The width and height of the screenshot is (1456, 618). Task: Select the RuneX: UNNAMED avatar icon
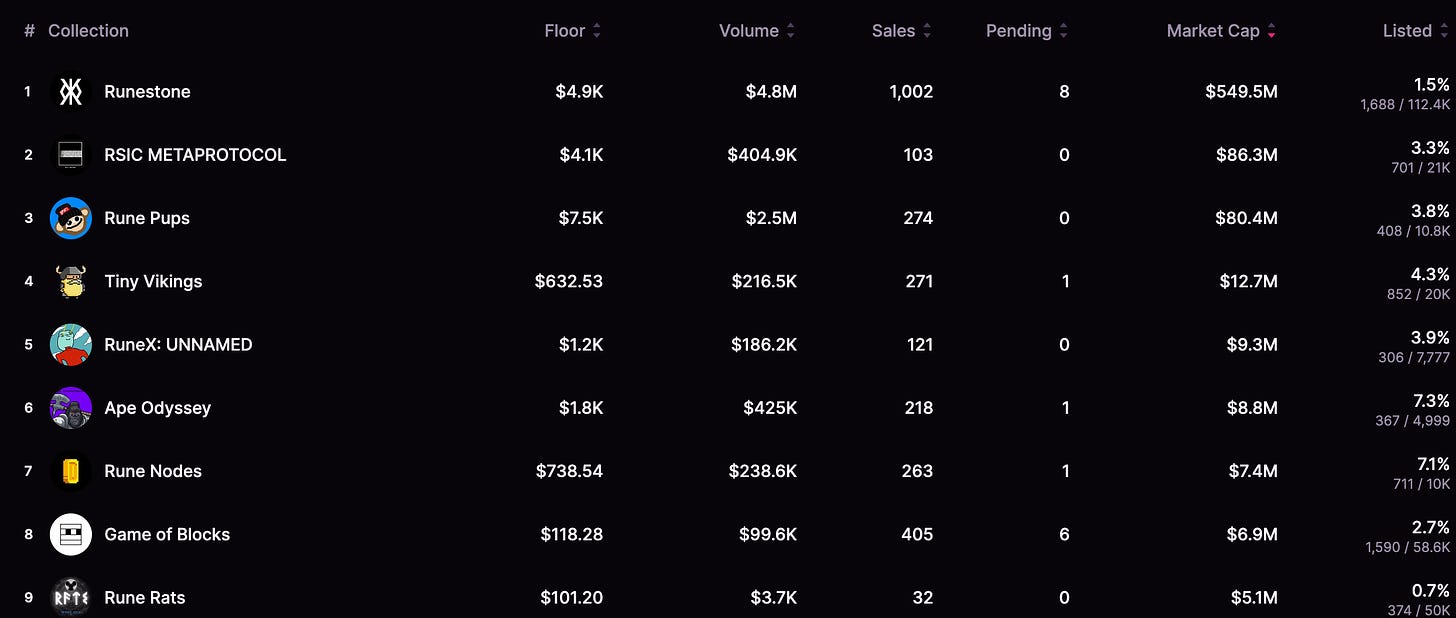[x=71, y=345]
